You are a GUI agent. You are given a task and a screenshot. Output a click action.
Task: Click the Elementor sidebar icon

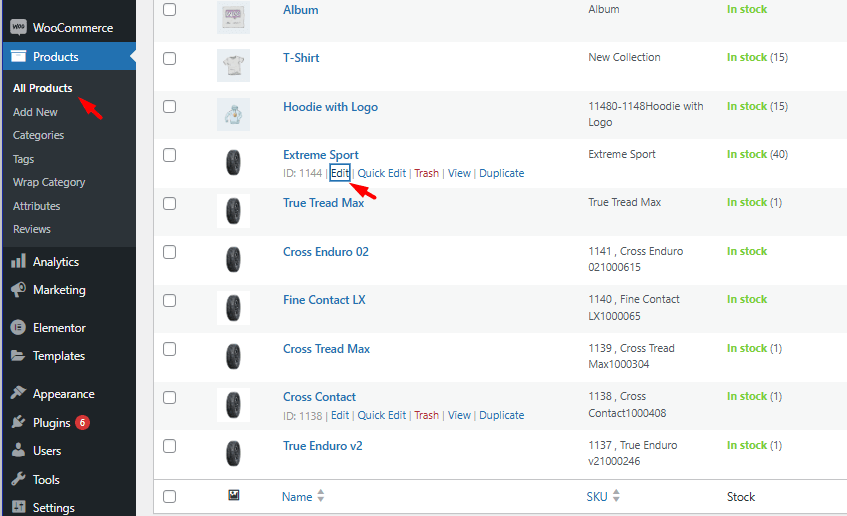[18, 328]
